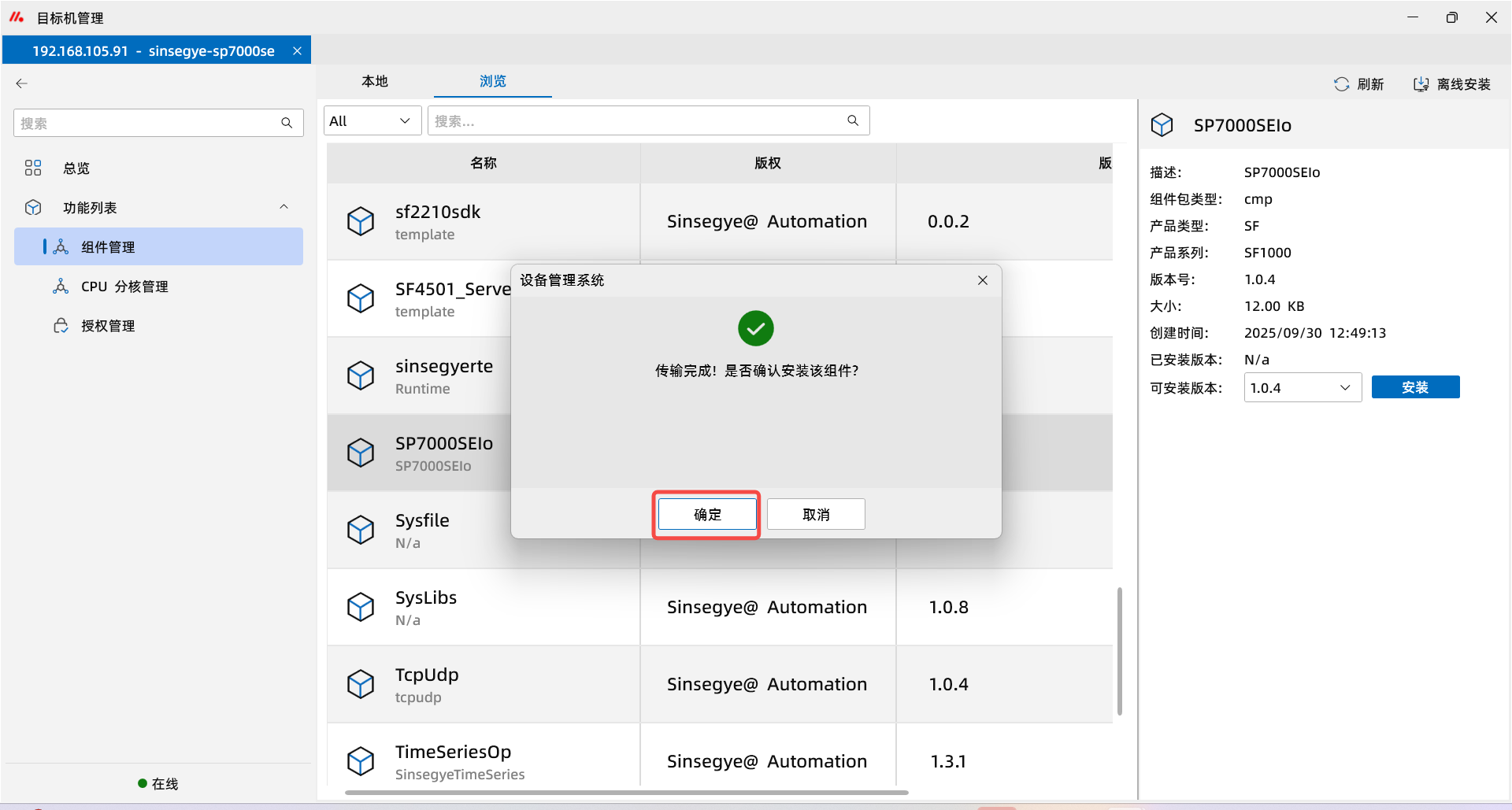1512x810 pixels.
Task: Click the horizontal scrollbar below the table
Action: click(x=627, y=793)
